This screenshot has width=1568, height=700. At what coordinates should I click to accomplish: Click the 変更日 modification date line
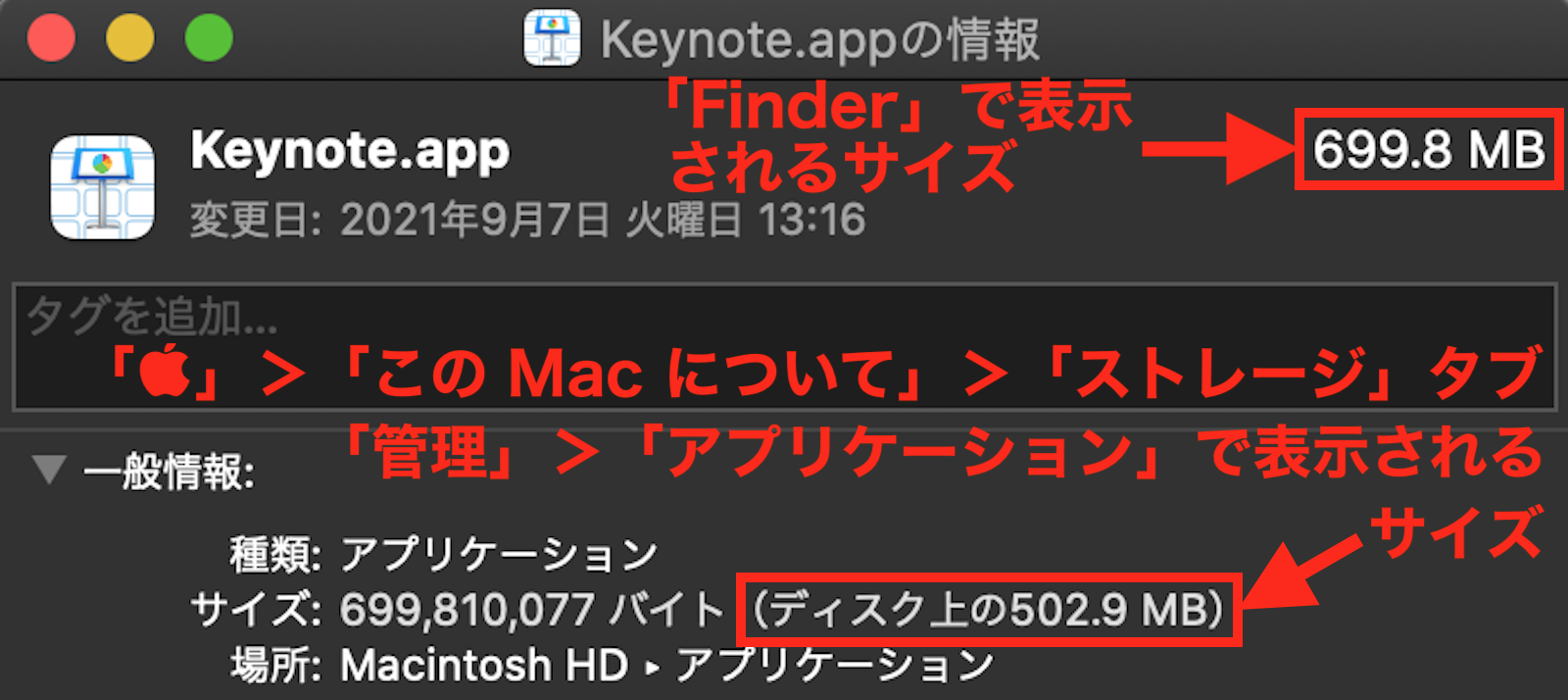(527, 220)
